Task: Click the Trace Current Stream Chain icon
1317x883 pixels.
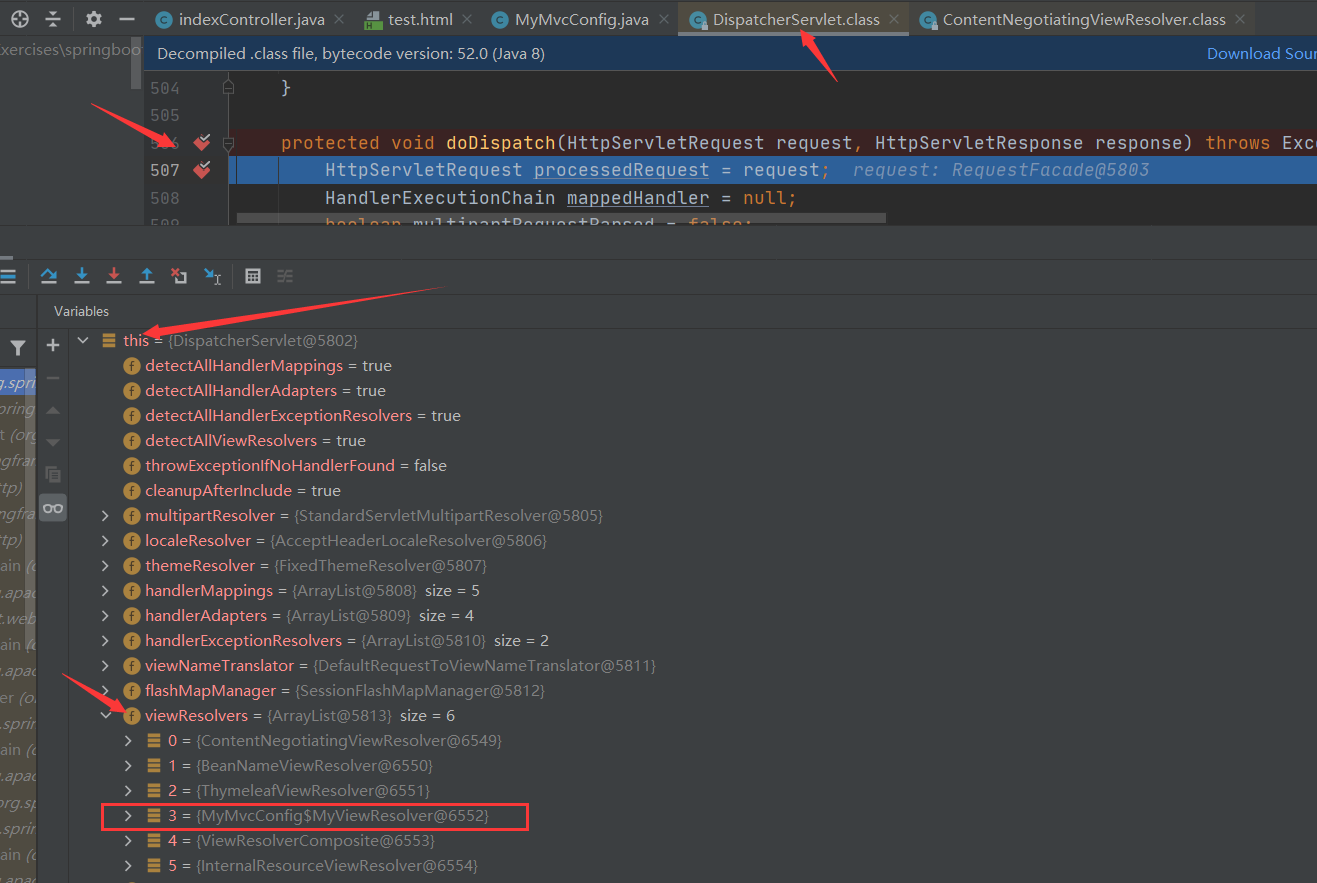Action: 285,275
